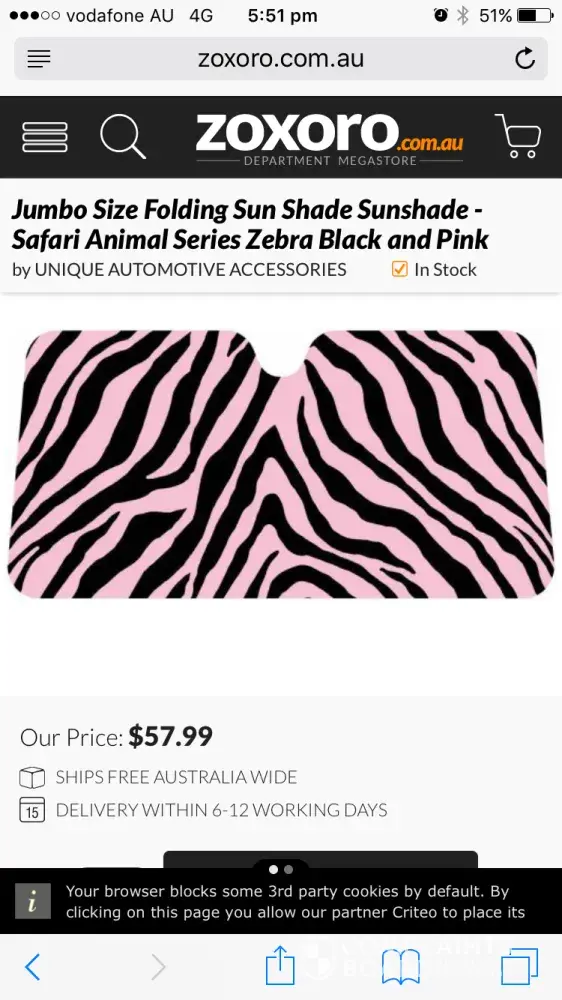Tap the Safari reader view icon
The image size is (562, 1000).
coord(39,59)
